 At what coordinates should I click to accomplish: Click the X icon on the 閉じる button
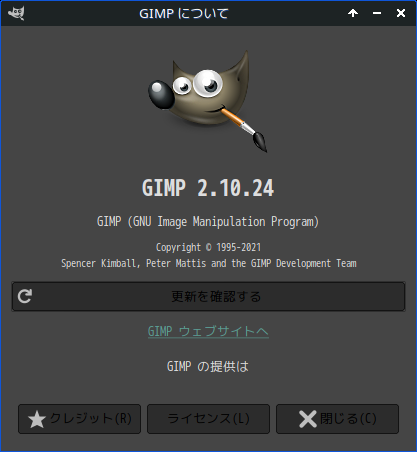click(308, 419)
